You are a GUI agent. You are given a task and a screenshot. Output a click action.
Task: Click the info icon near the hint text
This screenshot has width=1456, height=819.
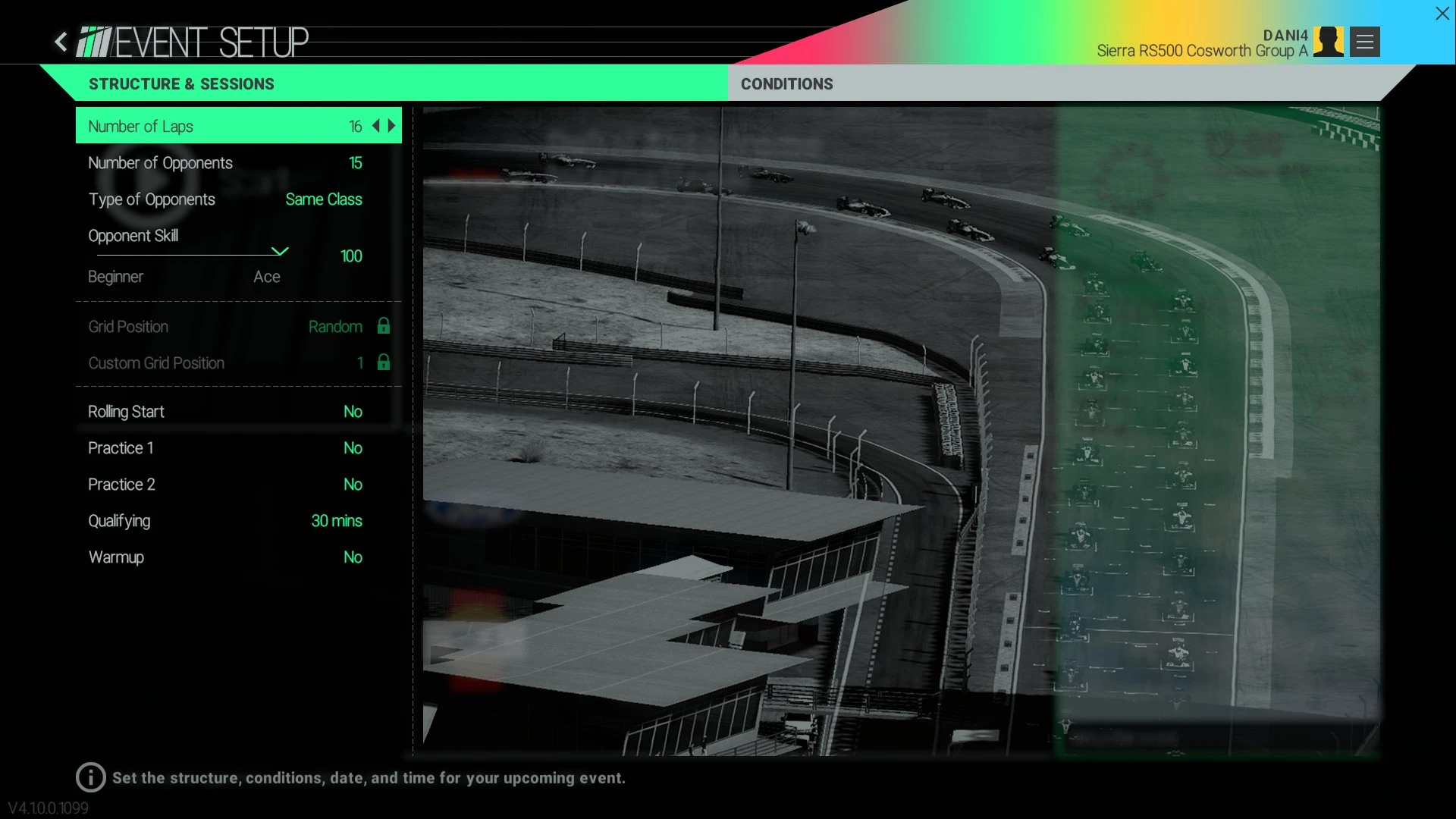tap(90, 777)
